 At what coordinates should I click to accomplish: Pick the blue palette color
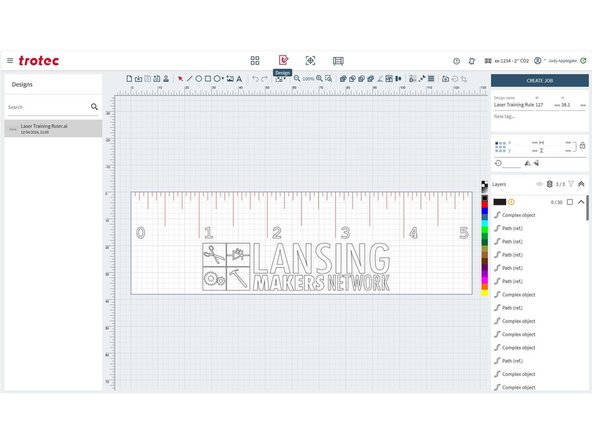coord(485,211)
